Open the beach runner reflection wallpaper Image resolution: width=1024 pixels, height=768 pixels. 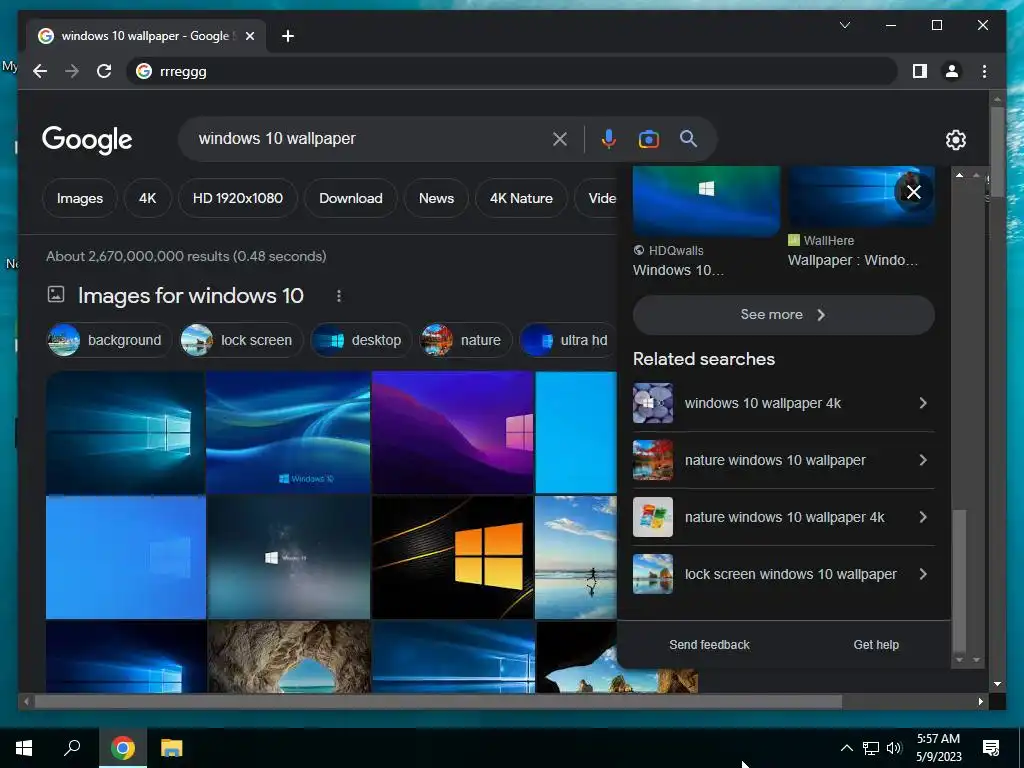coord(575,557)
